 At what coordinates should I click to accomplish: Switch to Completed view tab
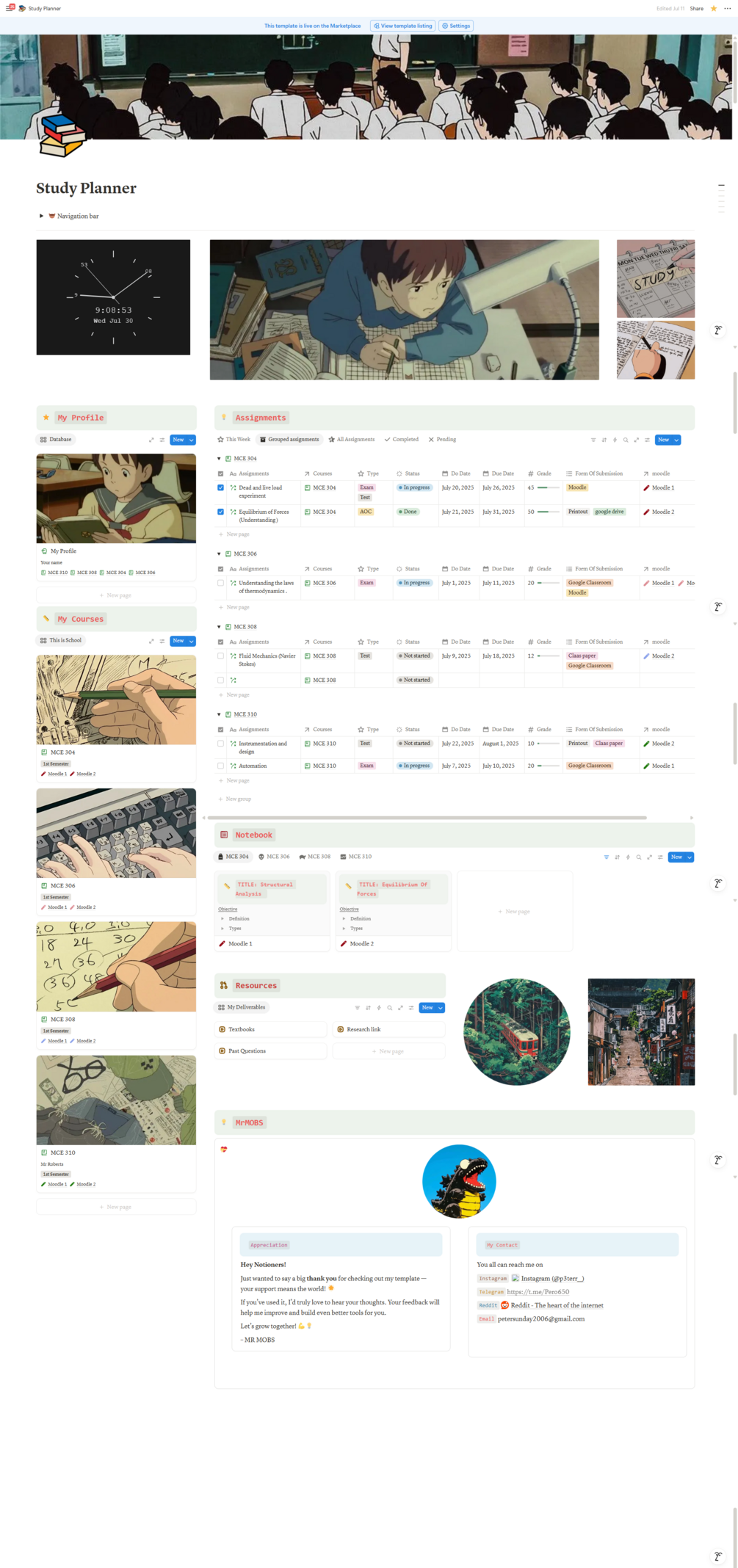click(402, 440)
